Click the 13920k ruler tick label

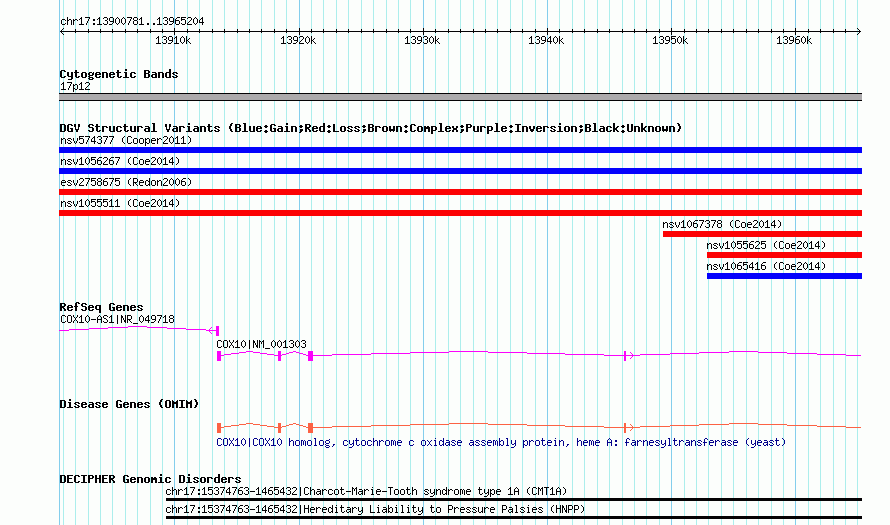298,40
